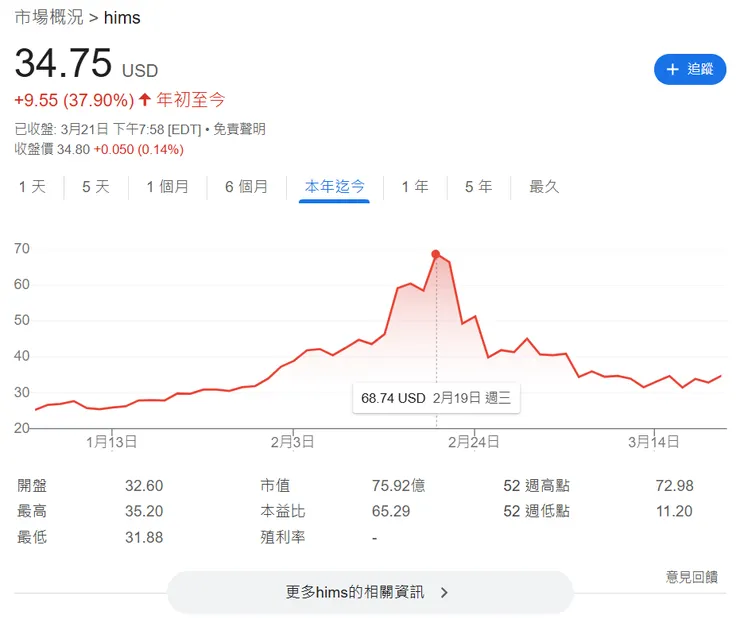Click the 2月3日 axis label
Image resolution: width=740 pixels, height=618 pixels.
coord(293,442)
